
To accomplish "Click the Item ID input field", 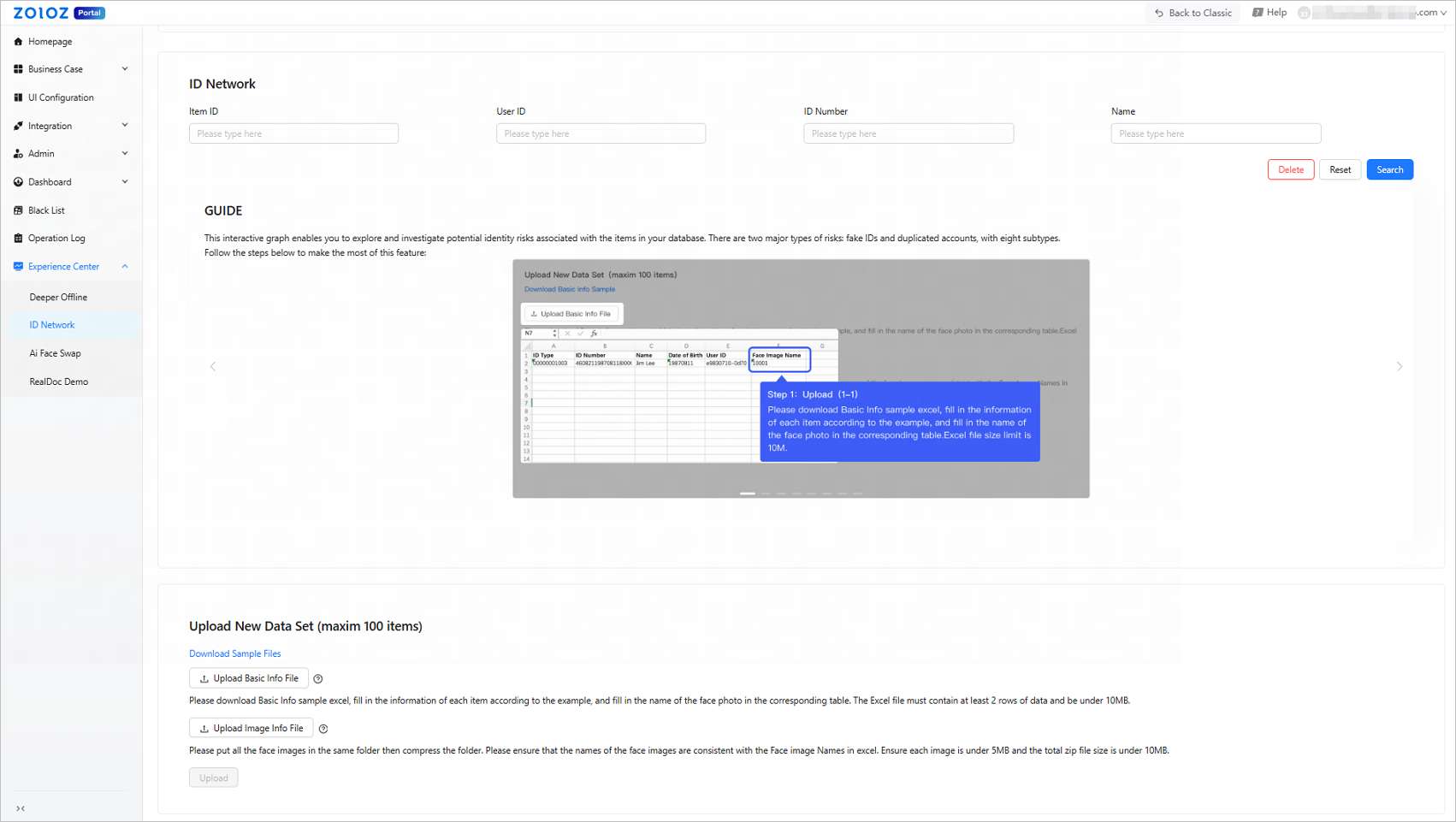I will (x=293, y=133).
